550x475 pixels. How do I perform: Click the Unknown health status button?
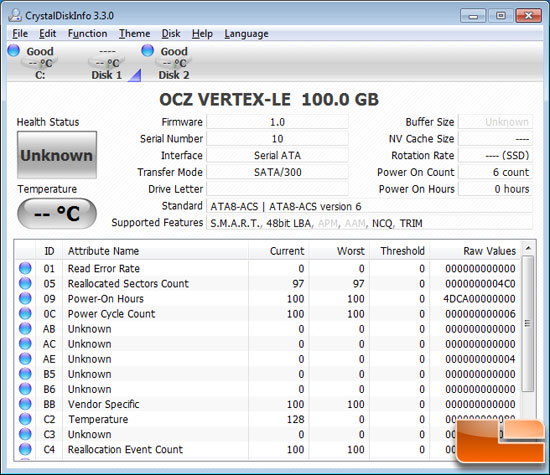57,155
